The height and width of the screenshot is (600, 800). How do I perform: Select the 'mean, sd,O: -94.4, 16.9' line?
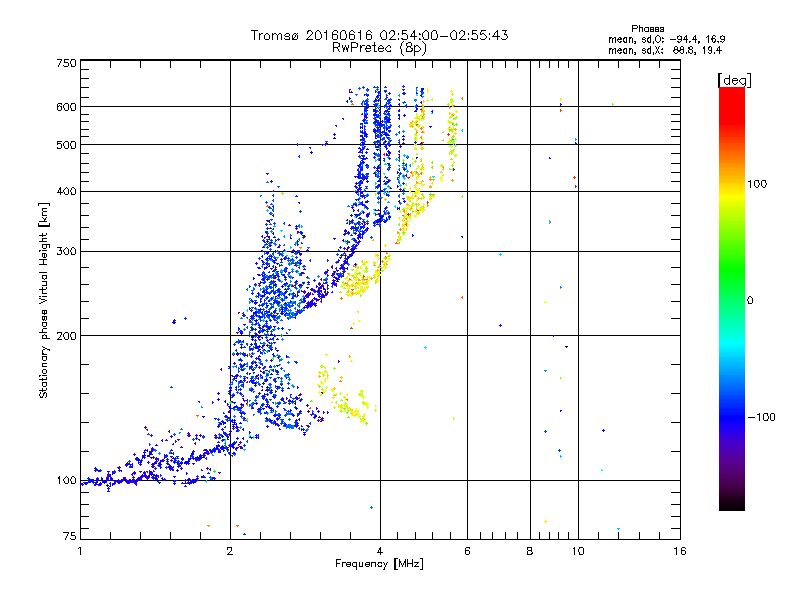click(666, 39)
